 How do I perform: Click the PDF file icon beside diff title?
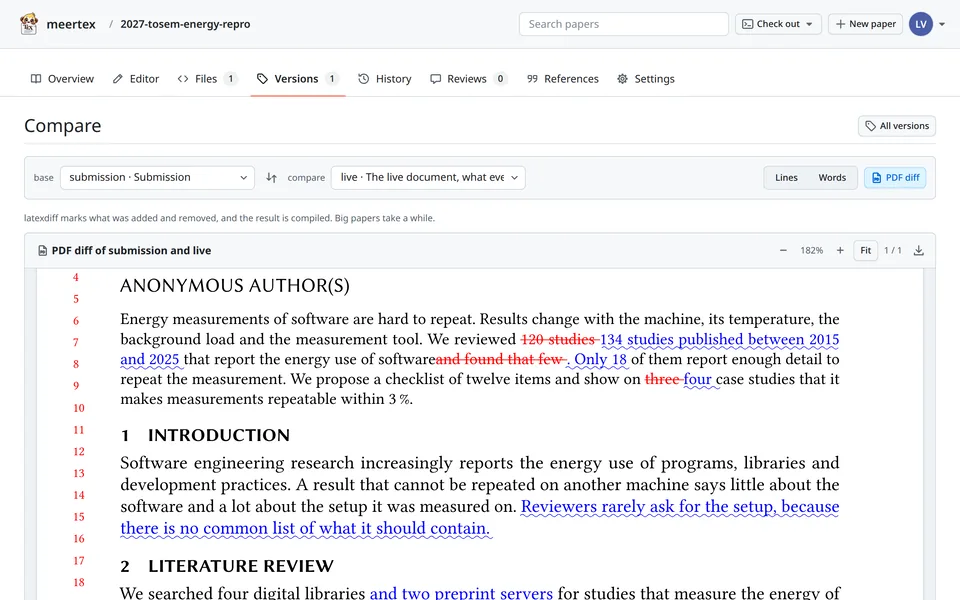42,250
